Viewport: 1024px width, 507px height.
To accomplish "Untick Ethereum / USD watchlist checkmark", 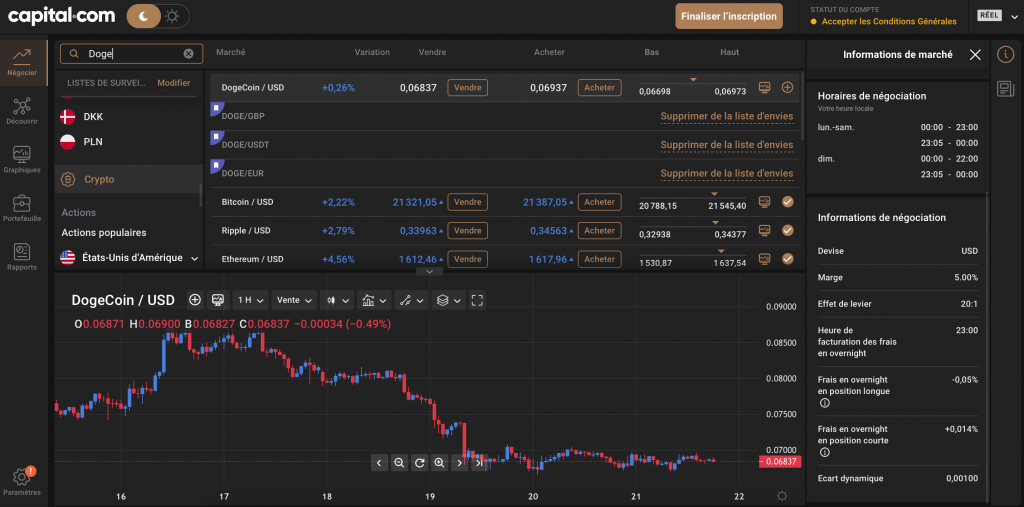I will pos(788,259).
